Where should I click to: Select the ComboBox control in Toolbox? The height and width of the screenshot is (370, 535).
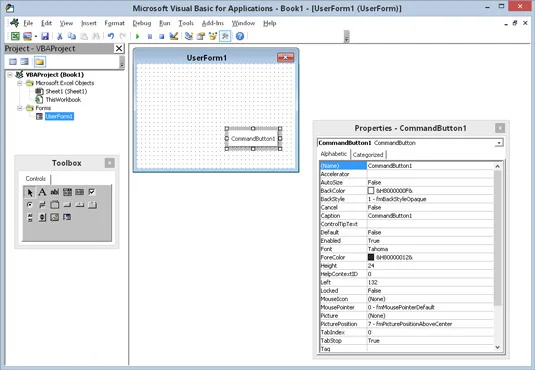(x=67, y=192)
